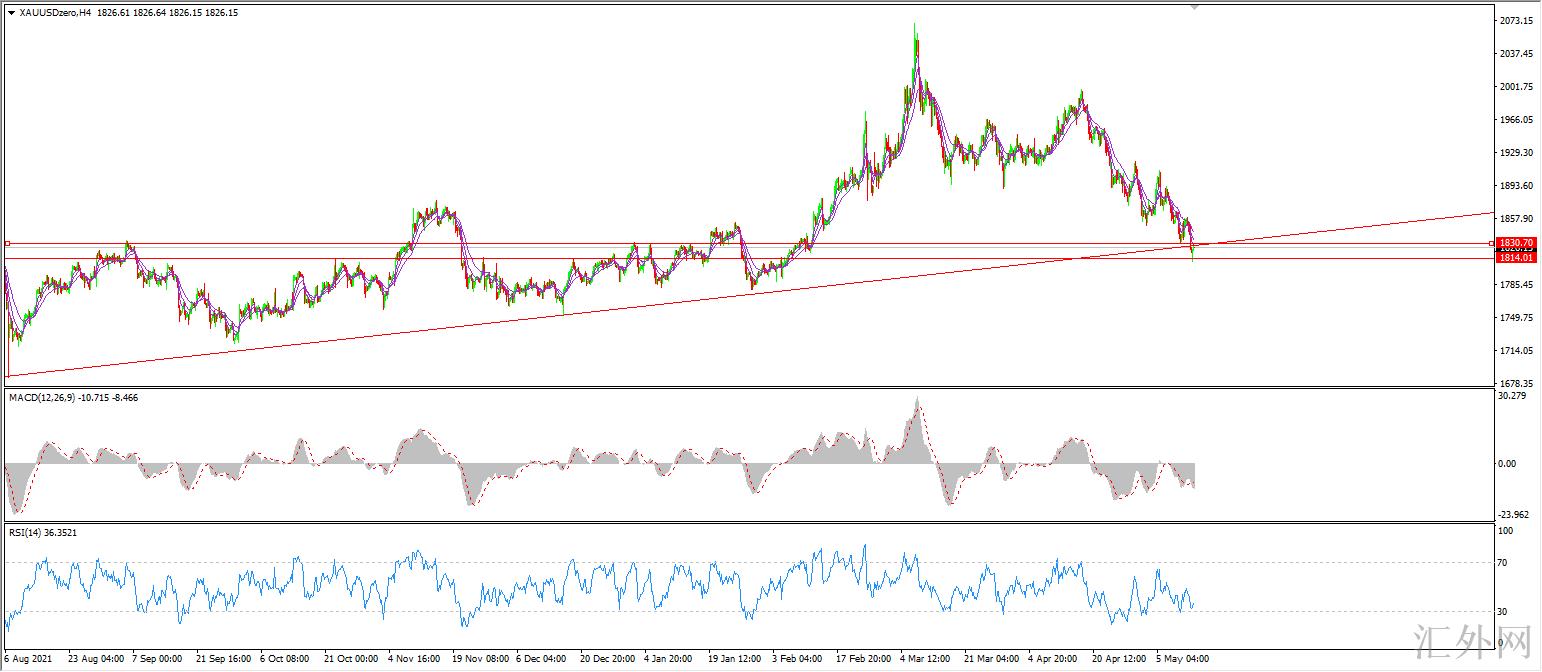
Task: Click the left square handle of horizontal line
Action: tap(7, 243)
